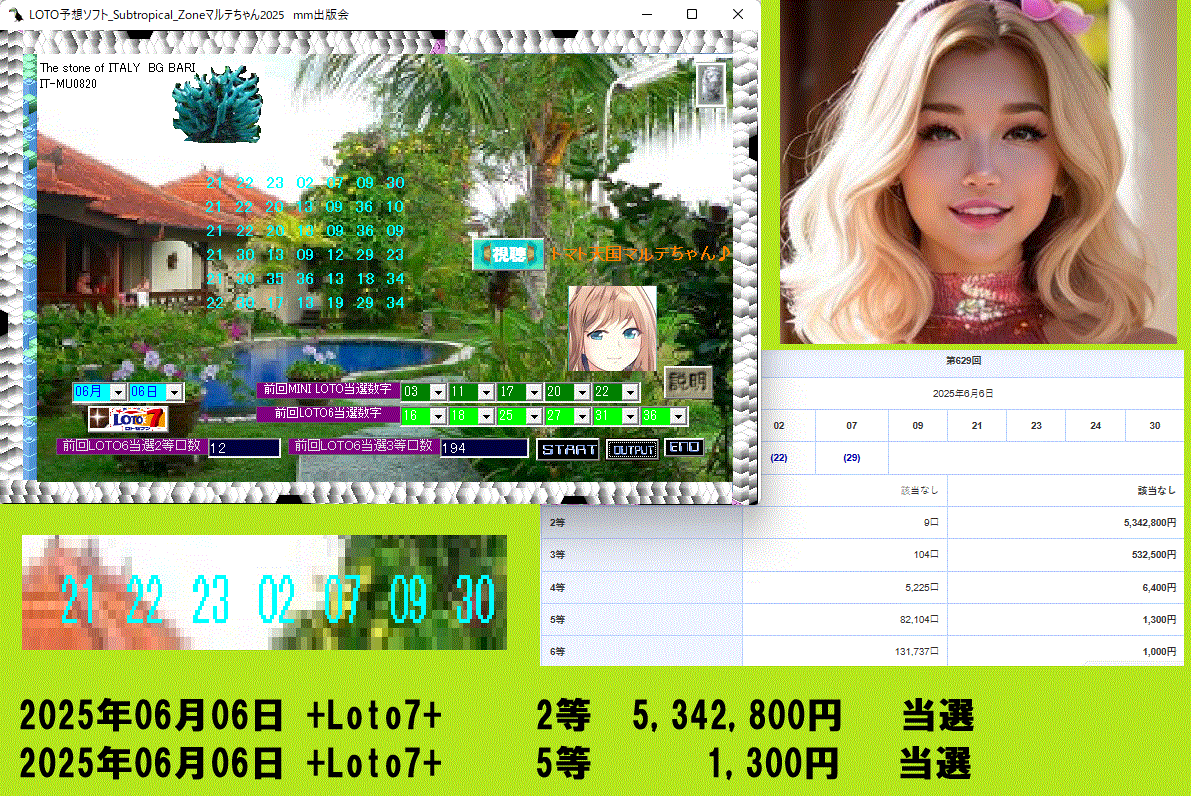Click the small statue portrait icon
Image resolution: width=1191 pixels, height=796 pixels.
[711, 84]
